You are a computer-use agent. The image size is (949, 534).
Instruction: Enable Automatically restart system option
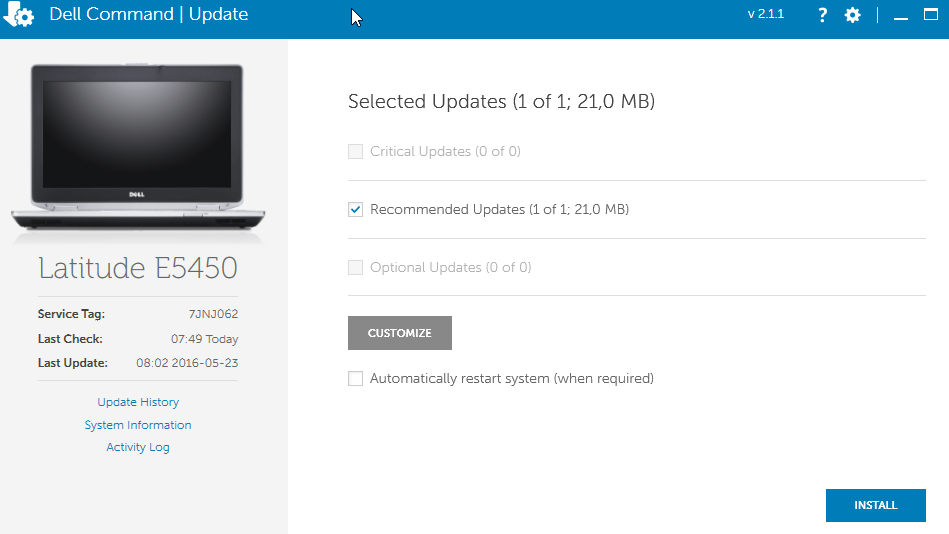click(355, 379)
